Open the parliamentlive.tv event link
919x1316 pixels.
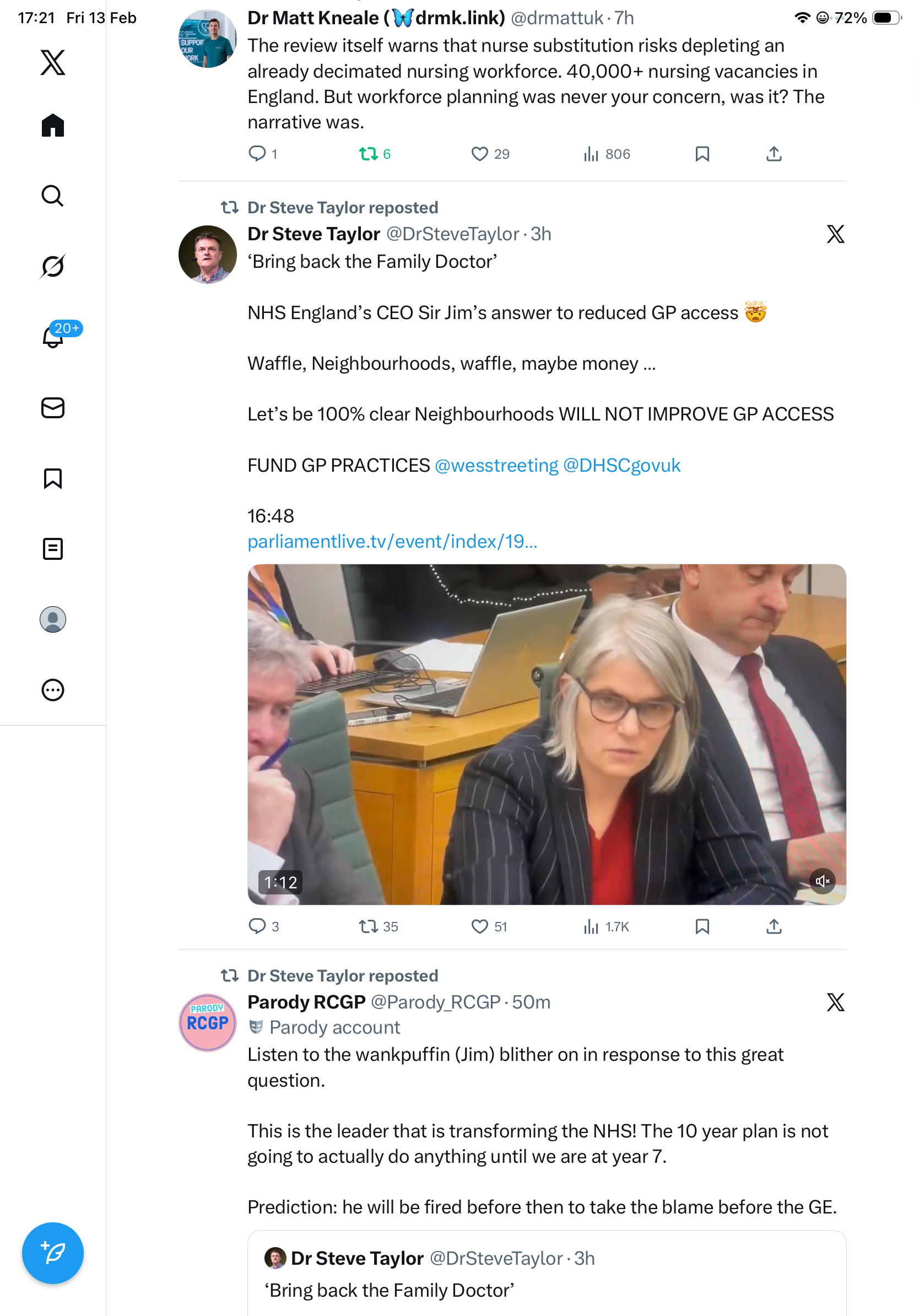coord(392,541)
